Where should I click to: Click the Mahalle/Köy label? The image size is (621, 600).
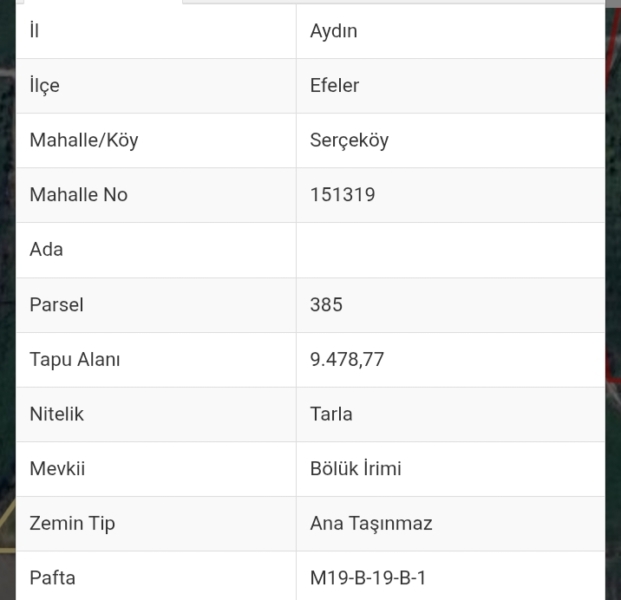pos(84,141)
